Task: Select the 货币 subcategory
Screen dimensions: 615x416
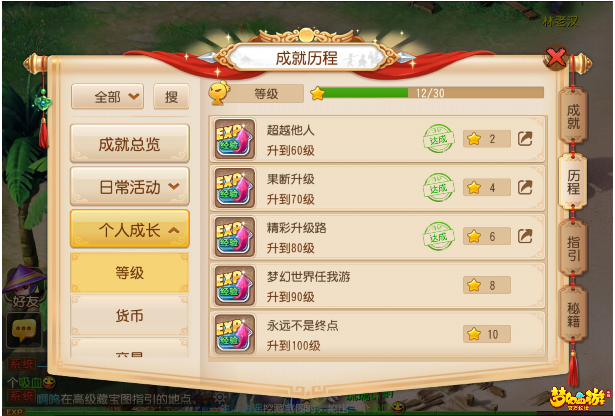Action: click(130, 316)
